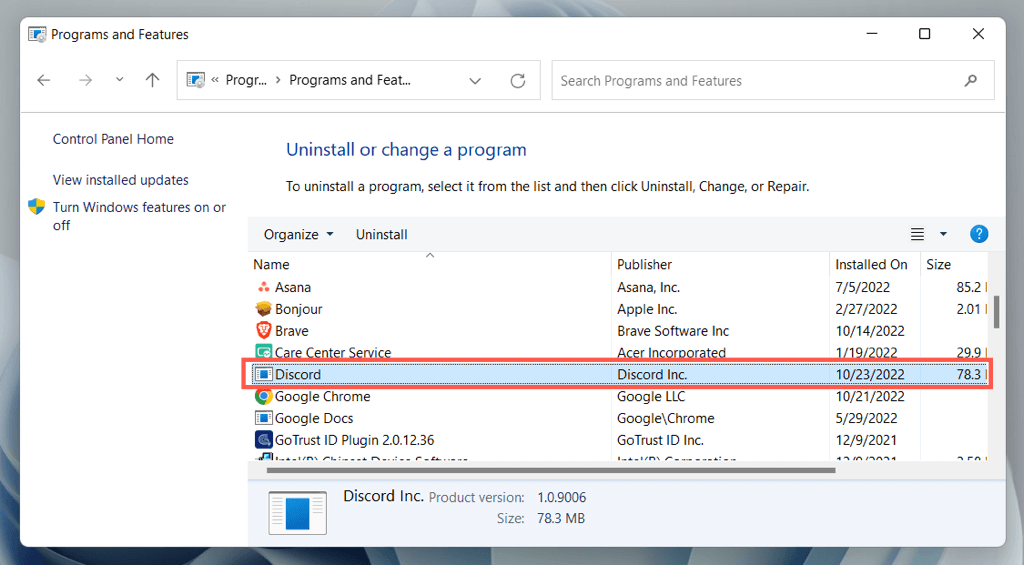The height and width of the screenshot is (565, 1024).
Task: Expand the view options dropdown arrow
Action: pyautogui.click(x=943, y=234)
